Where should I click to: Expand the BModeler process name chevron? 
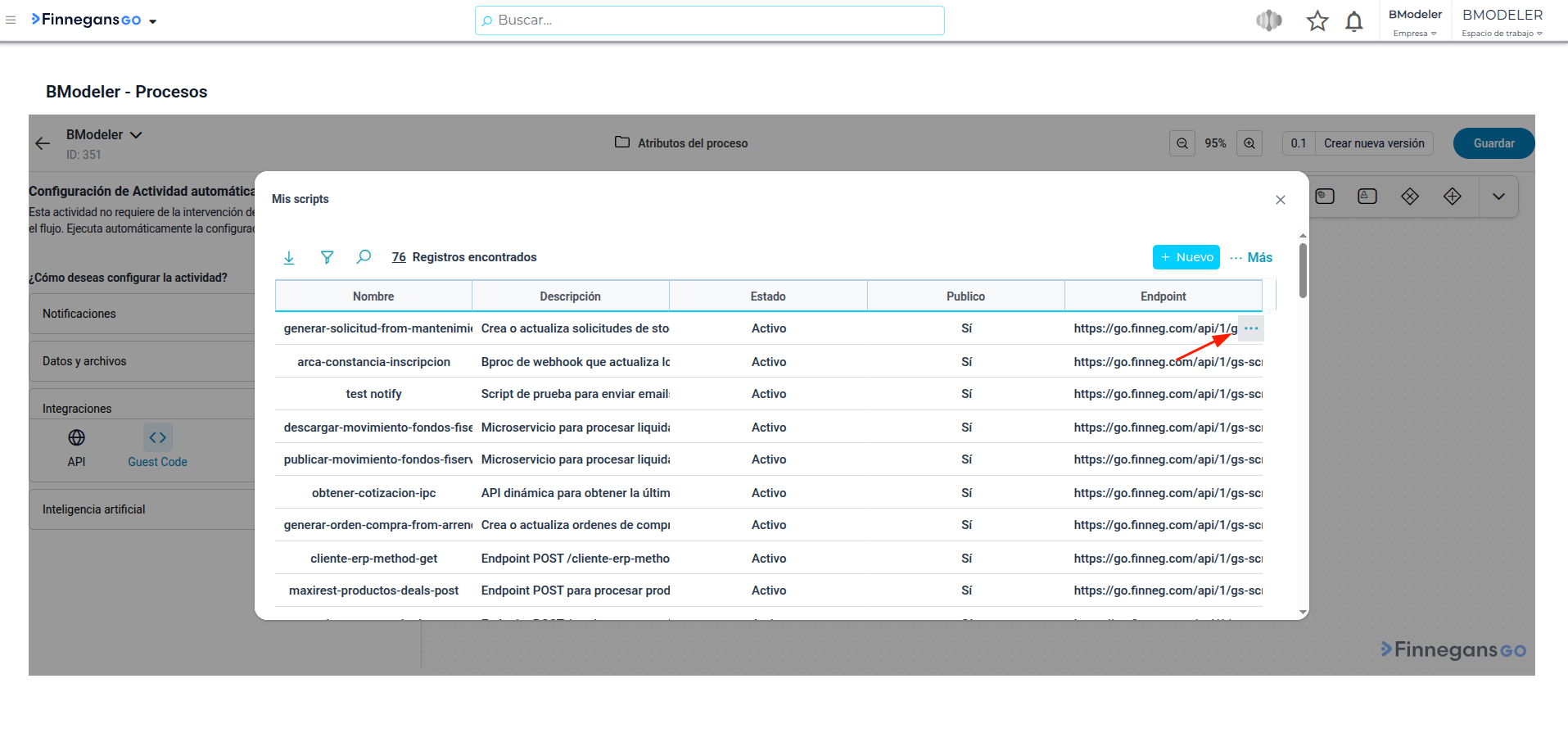point(136,134)
